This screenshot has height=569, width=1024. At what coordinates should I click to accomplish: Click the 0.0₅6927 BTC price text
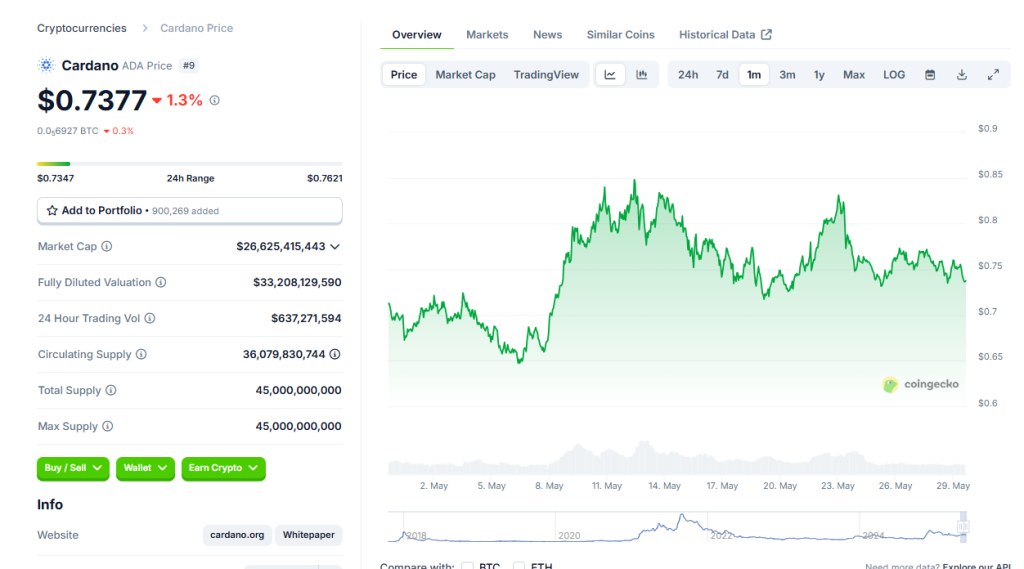[x=67, y=131]
